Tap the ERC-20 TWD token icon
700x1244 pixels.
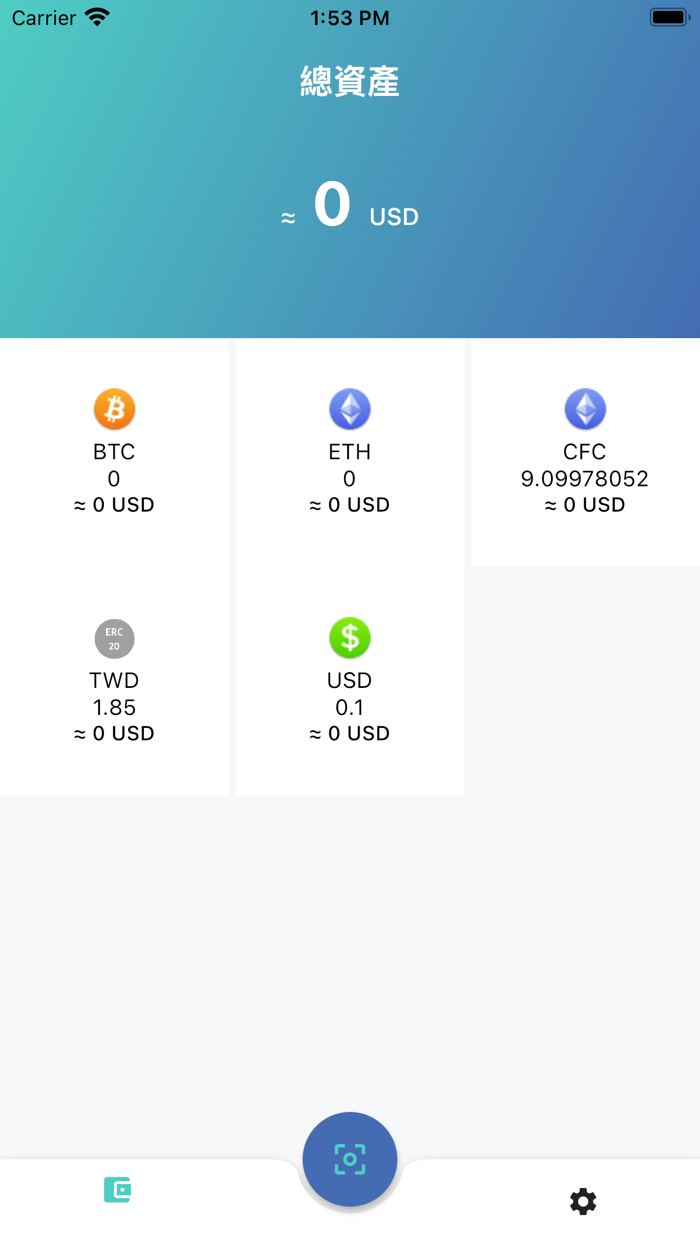click(114, 638)
